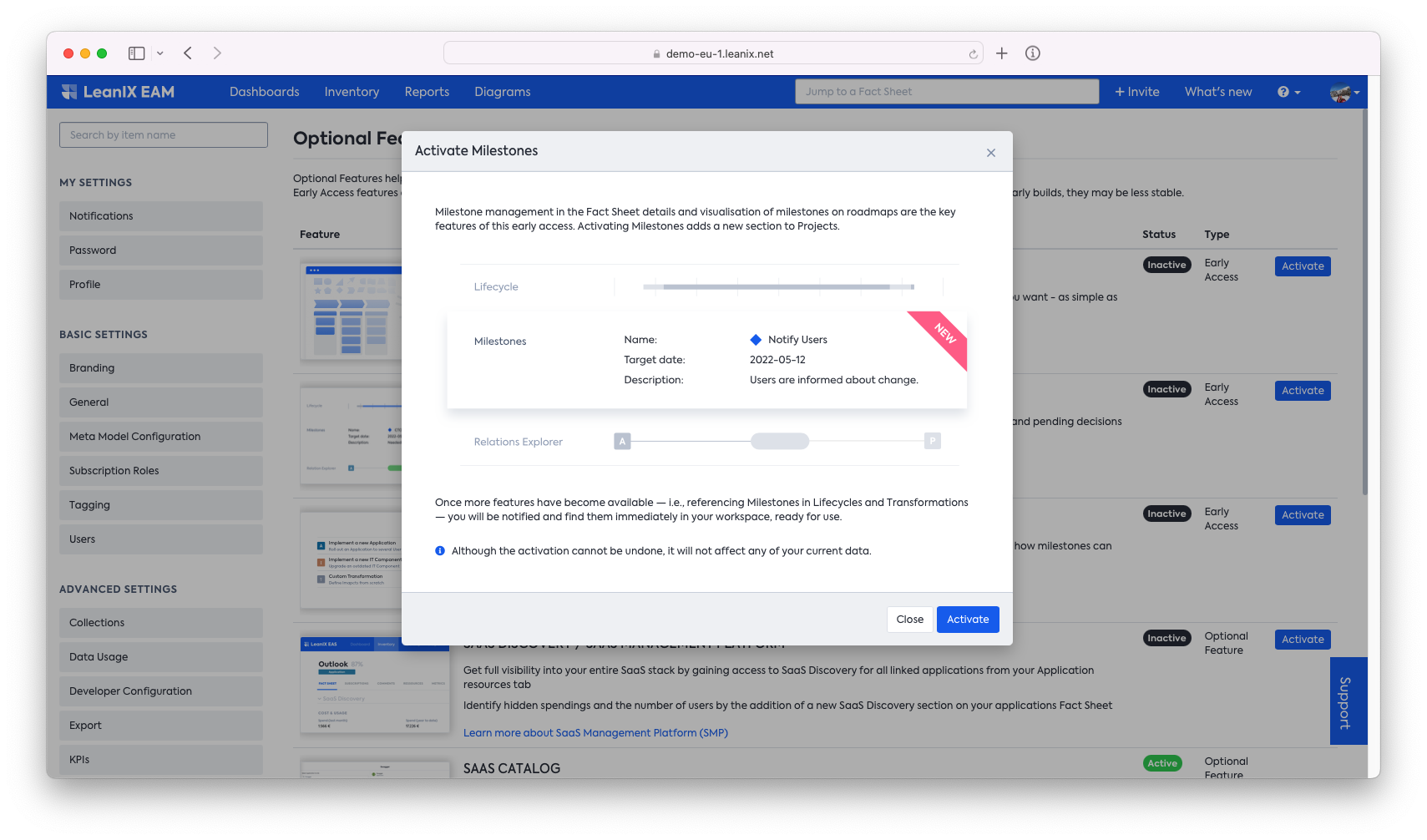Open Export settings
Screen dimensions: 1427x840
coord(161,726)
